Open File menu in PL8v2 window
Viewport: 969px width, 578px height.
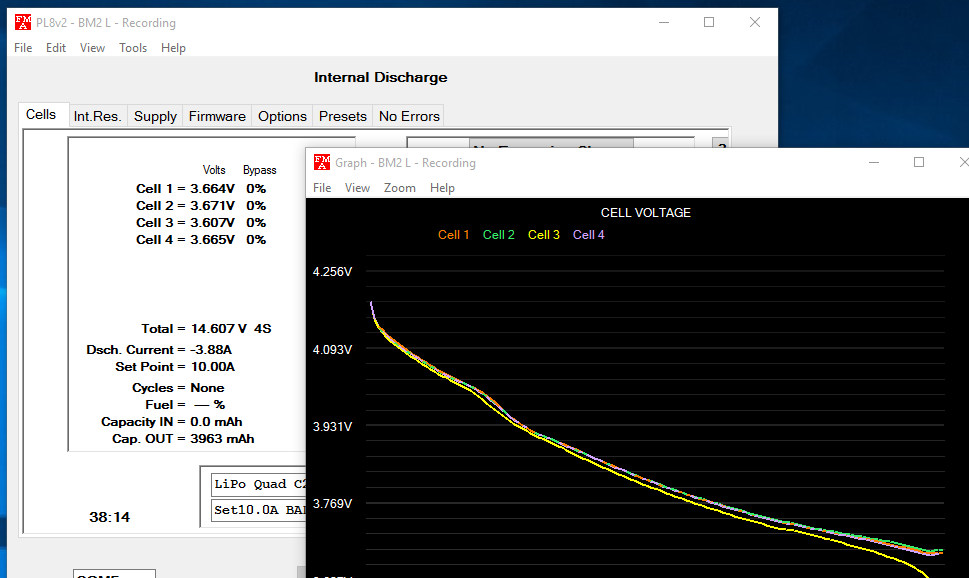(23, 48)
